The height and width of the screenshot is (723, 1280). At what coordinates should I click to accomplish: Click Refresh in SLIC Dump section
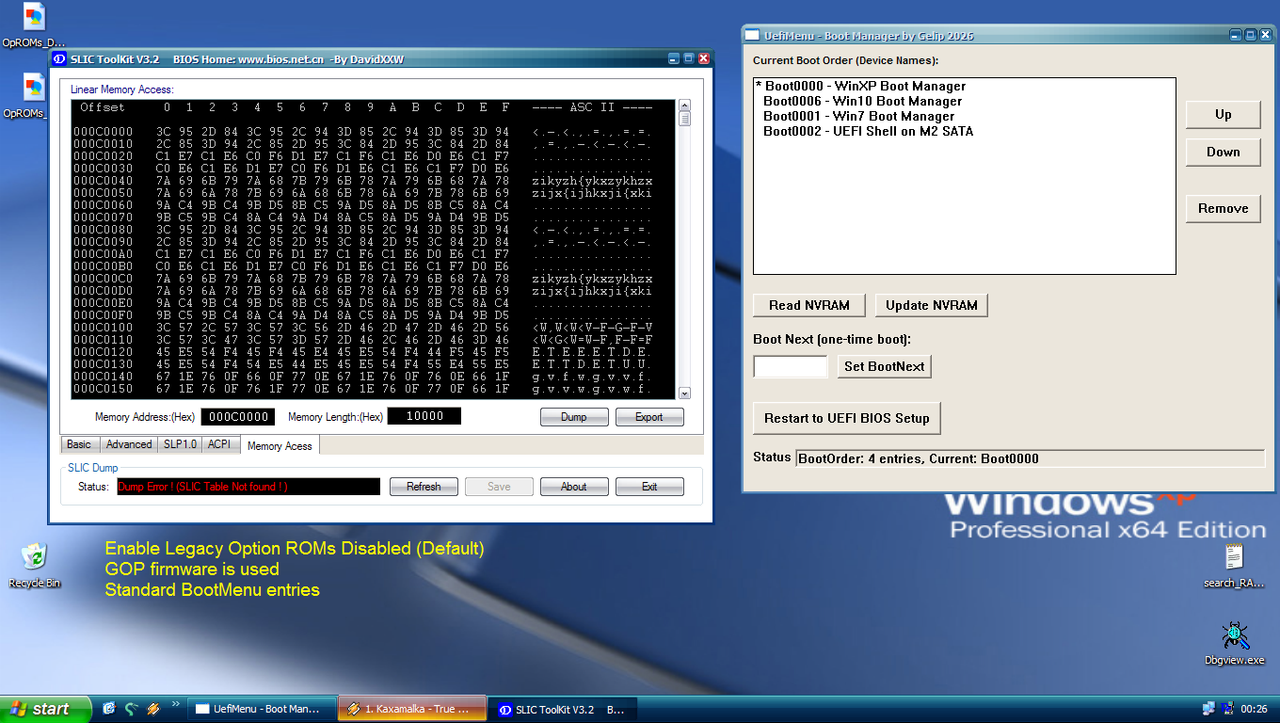(x=423, y=486)
